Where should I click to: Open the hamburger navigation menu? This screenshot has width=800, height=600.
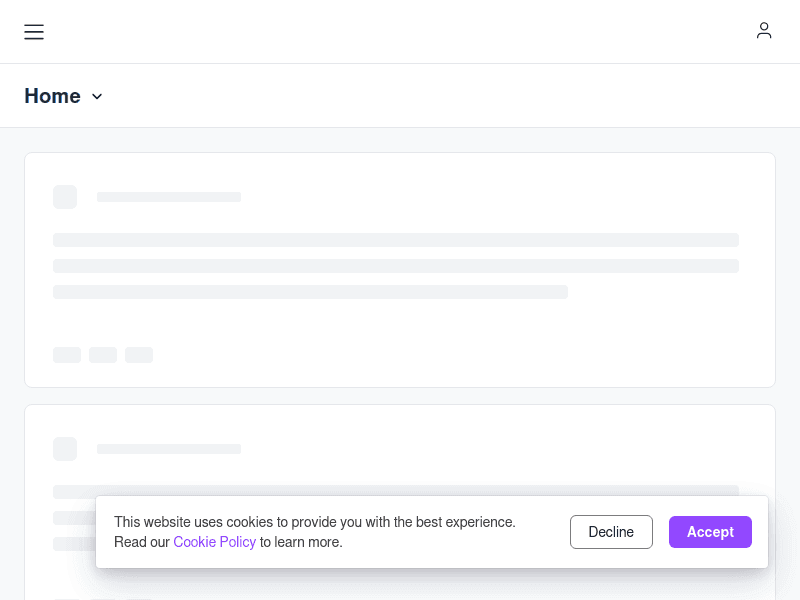tap(34, 32)
